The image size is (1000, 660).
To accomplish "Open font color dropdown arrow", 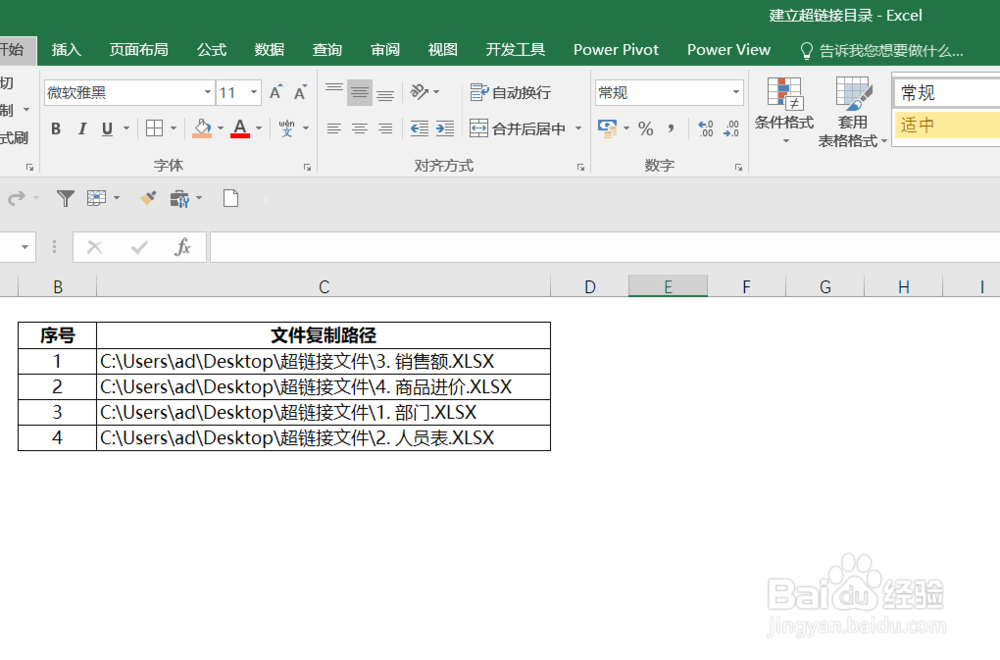I will coord(259,129).
